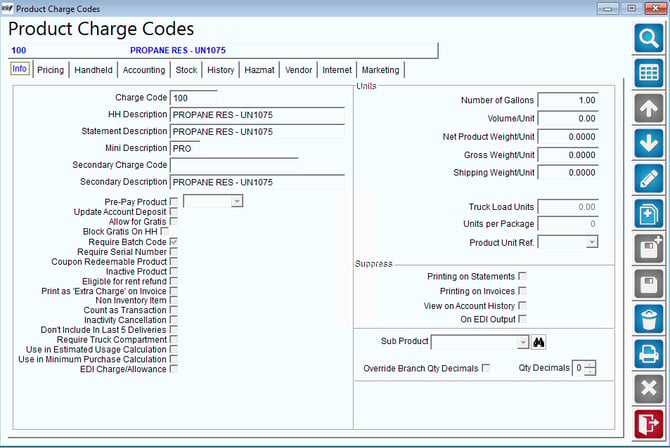Enable Update Account Deposit checkbox

pyautogui.click(x=174, y=211)
